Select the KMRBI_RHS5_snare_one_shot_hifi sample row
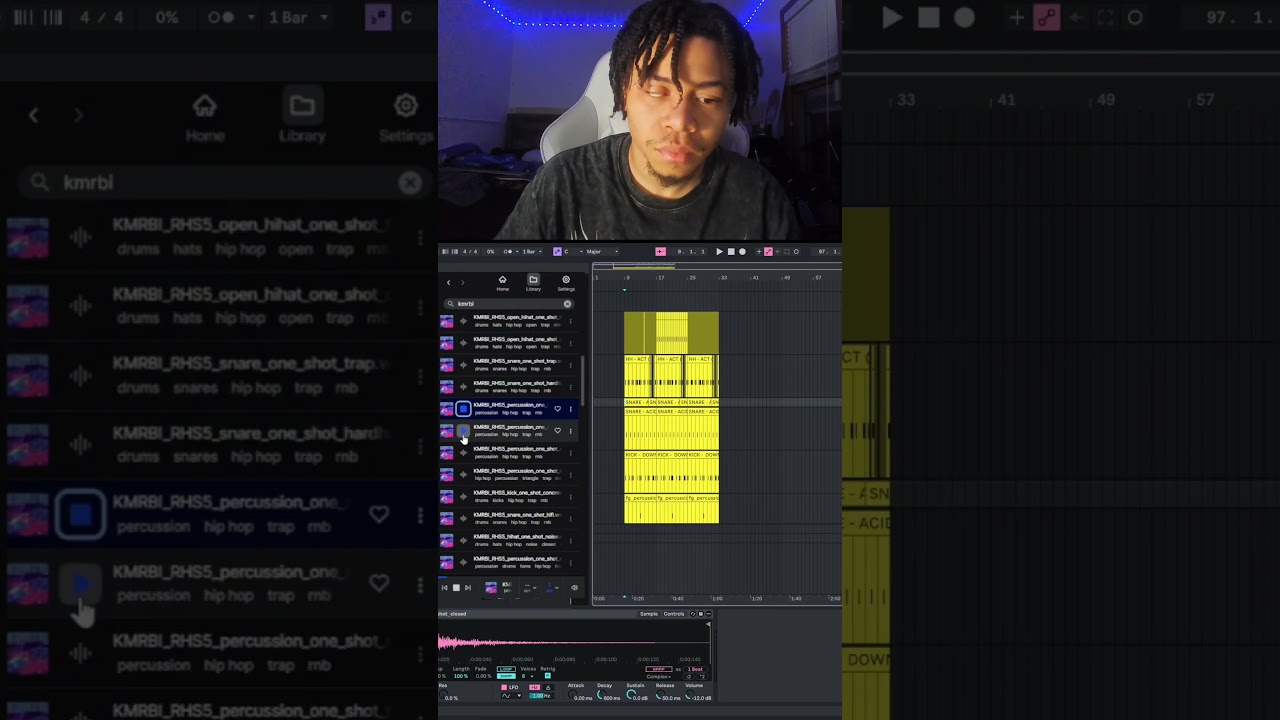The height and width of the screenshot is (720, 1280). (x=509, y=519)
